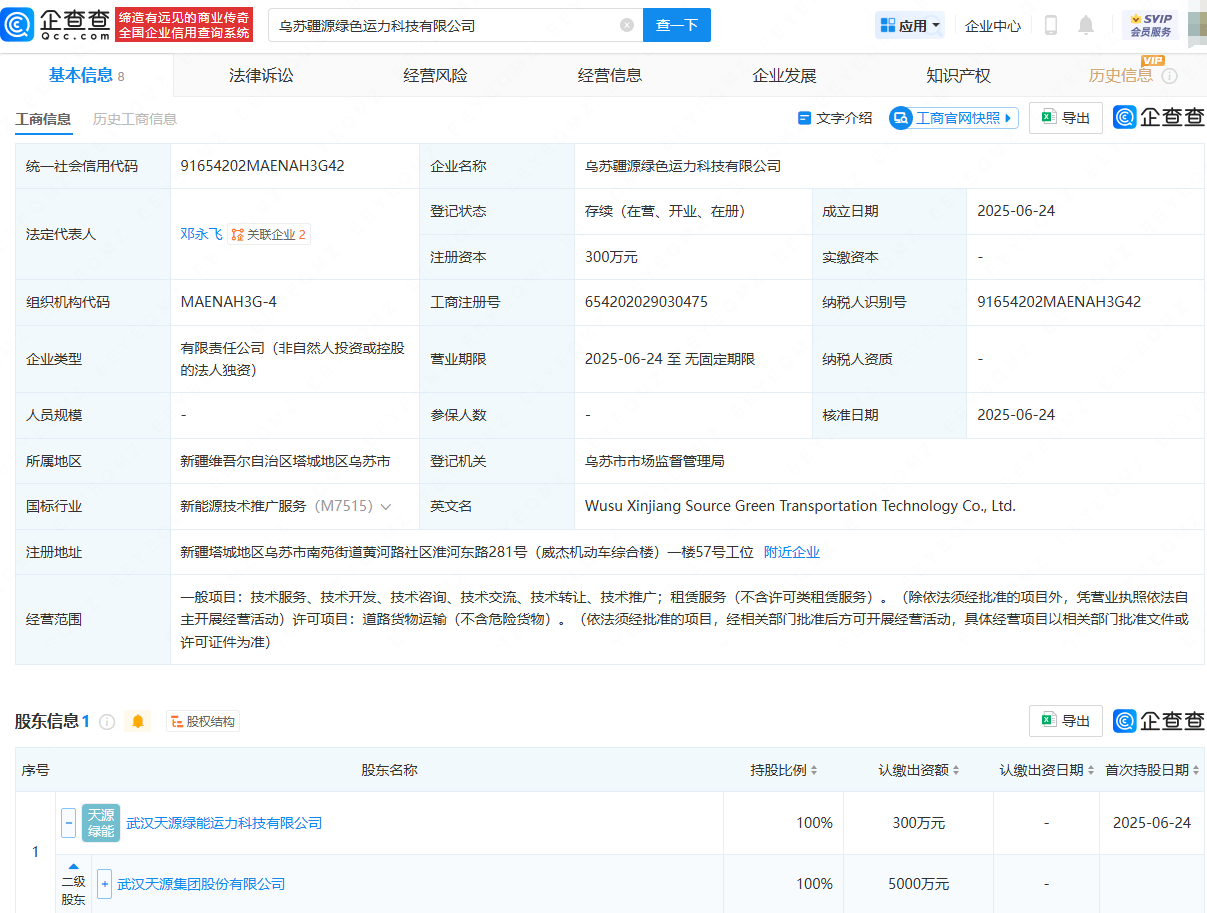Expand the 国标行业 industry chevron
The image size is (1207, 913).
(386, 507)
